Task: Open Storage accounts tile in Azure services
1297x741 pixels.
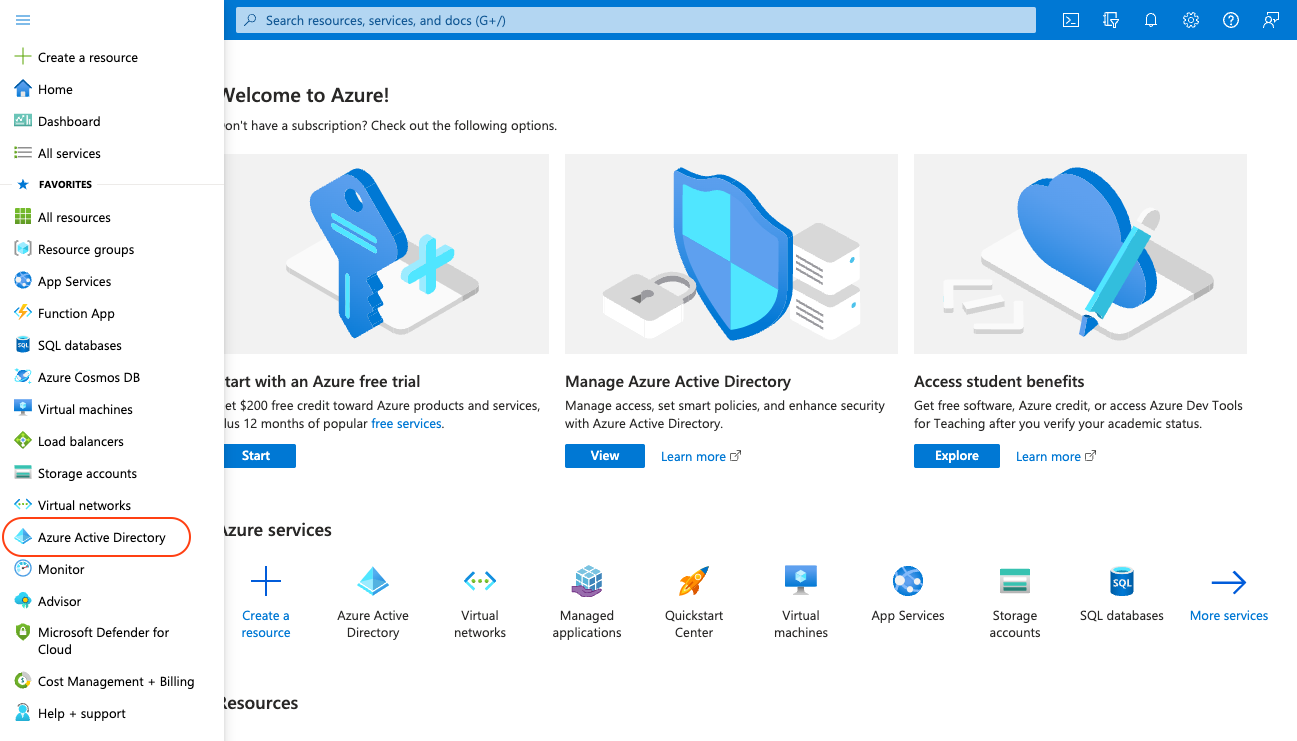Action: [1015, 602]
